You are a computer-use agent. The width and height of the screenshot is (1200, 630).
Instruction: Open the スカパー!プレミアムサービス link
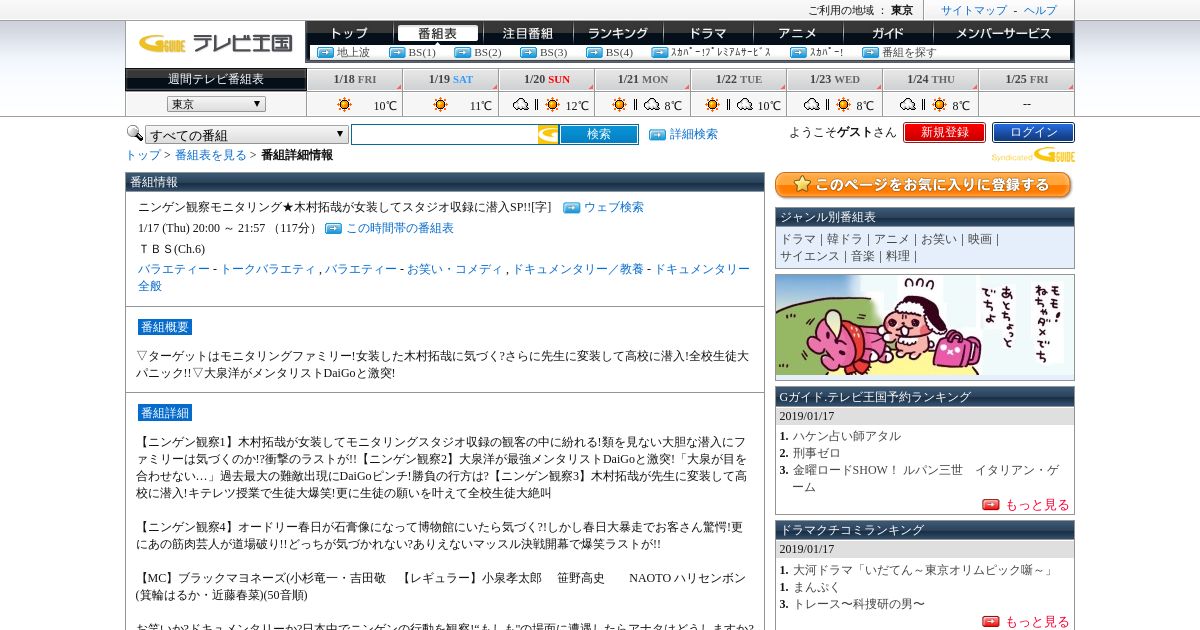721,53
